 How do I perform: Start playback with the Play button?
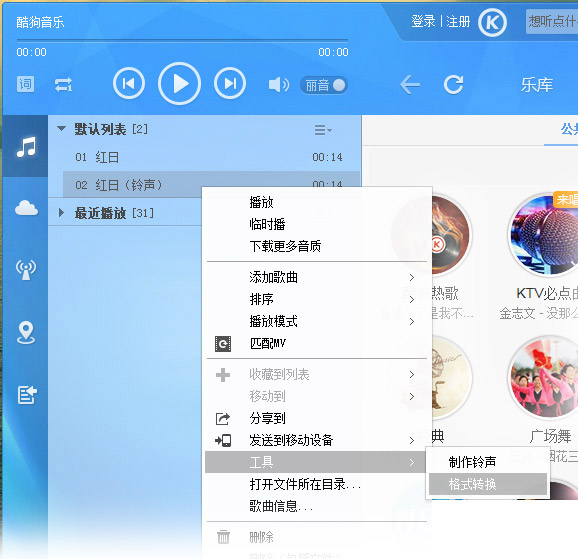[180, 84]
